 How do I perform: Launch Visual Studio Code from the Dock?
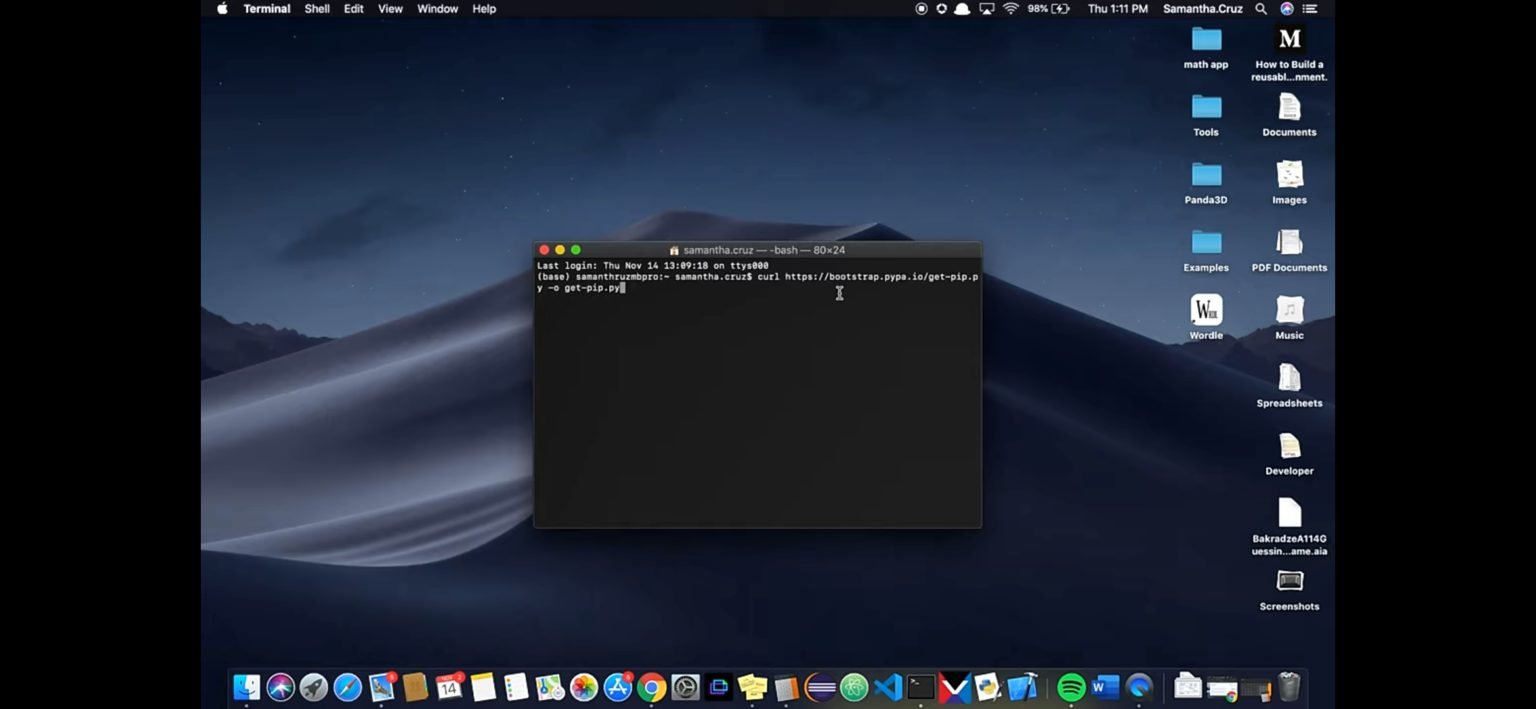(x=887, y=688)
